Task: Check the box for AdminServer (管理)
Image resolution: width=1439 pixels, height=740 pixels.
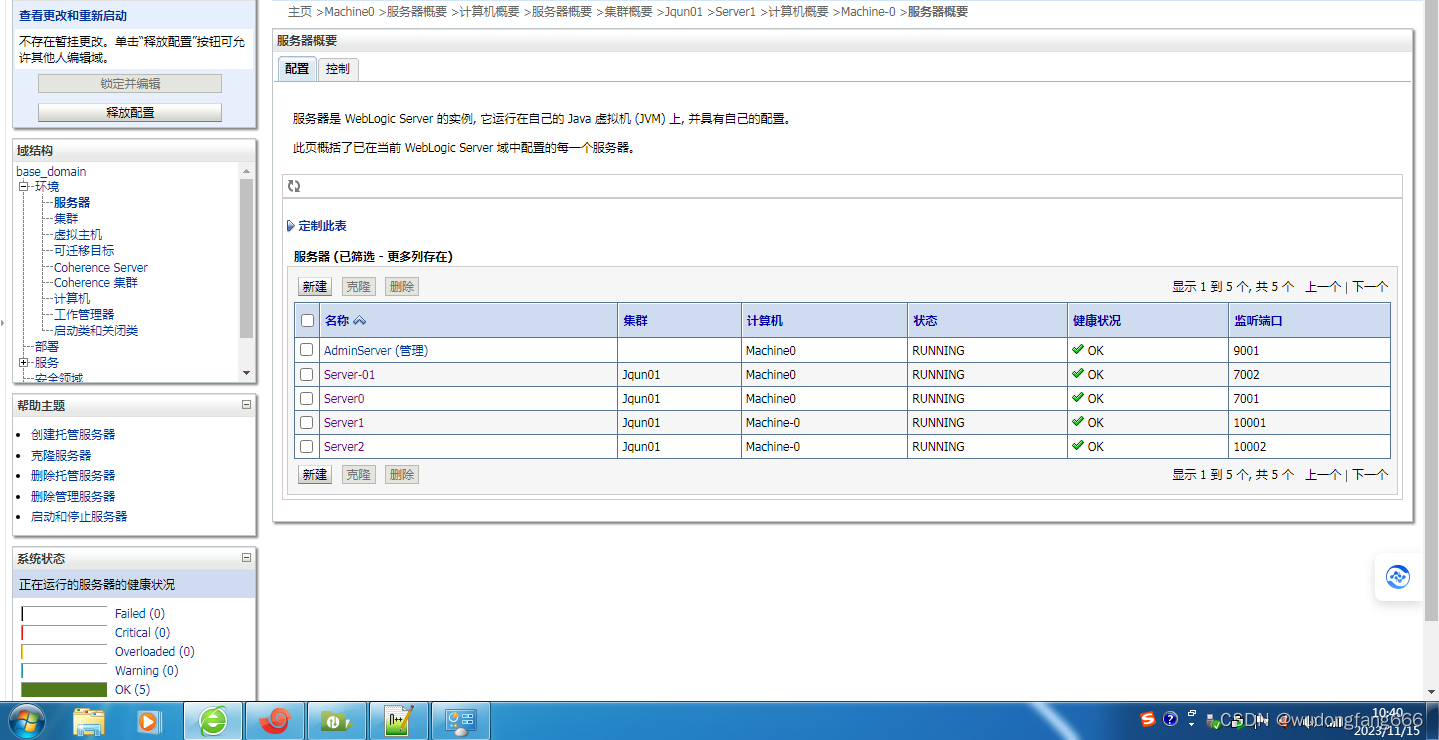Action: click(x=307, y=350)
